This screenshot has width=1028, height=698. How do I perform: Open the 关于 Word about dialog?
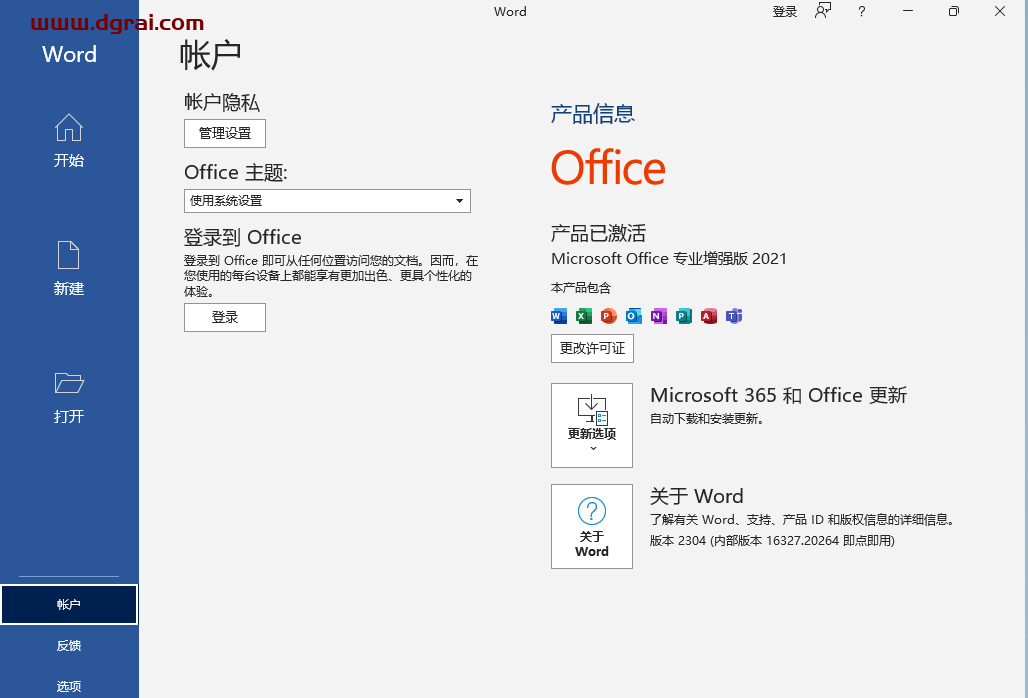[x=592, y=526]
